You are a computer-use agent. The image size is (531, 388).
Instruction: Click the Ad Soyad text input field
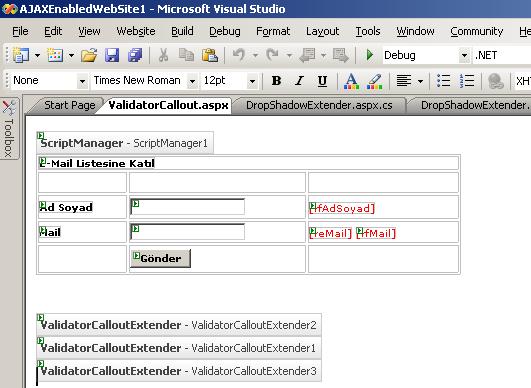pyautogui.click(x=187, y=207)
